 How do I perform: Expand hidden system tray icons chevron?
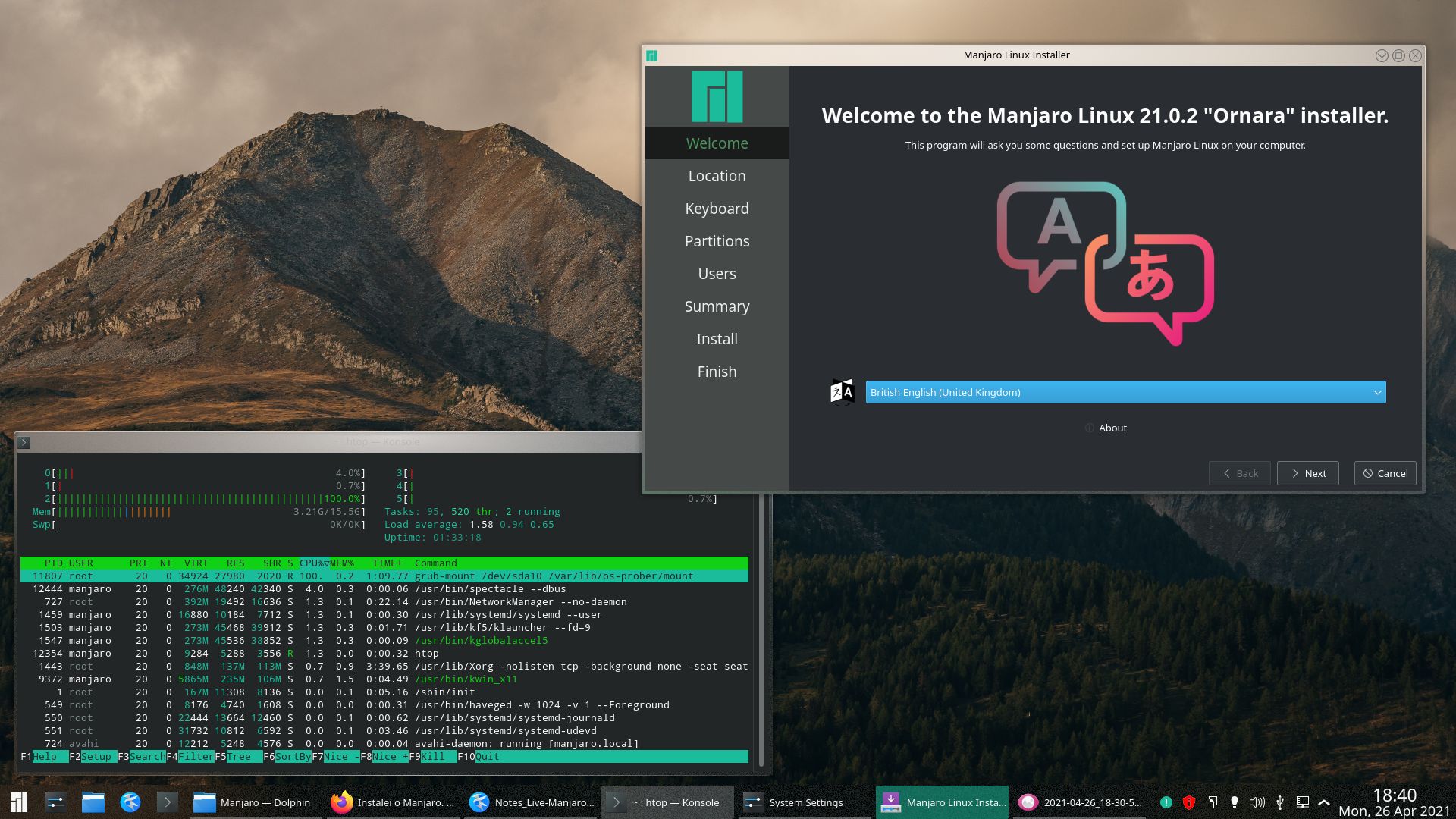coord(1324,802)
